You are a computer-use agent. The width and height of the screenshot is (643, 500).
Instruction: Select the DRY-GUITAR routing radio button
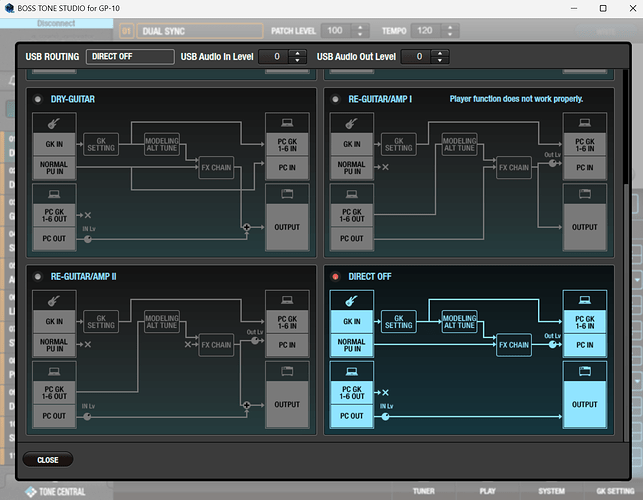(x=38, y=98)
